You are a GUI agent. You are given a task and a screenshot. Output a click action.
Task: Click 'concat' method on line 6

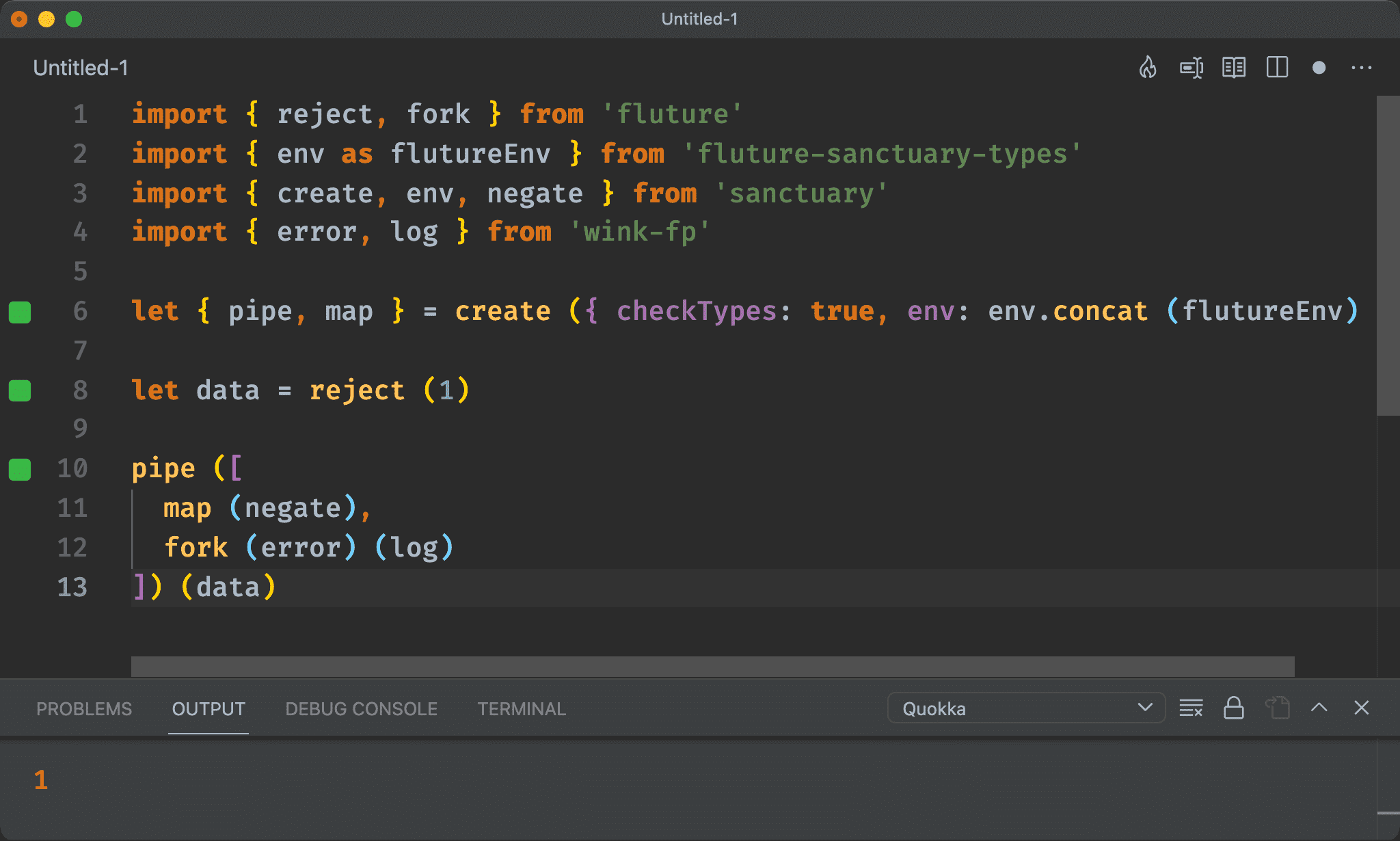[1101, 312]
